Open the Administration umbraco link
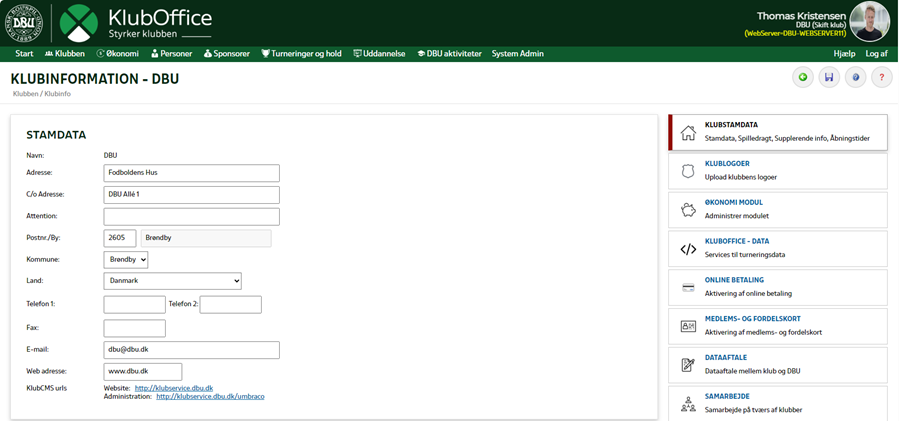 (x=210, y=396)
